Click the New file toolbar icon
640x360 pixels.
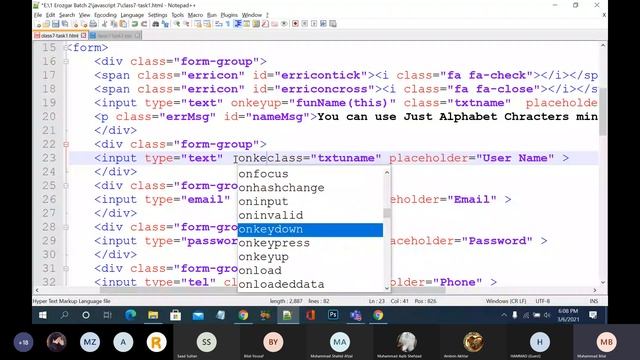point(38,24)
